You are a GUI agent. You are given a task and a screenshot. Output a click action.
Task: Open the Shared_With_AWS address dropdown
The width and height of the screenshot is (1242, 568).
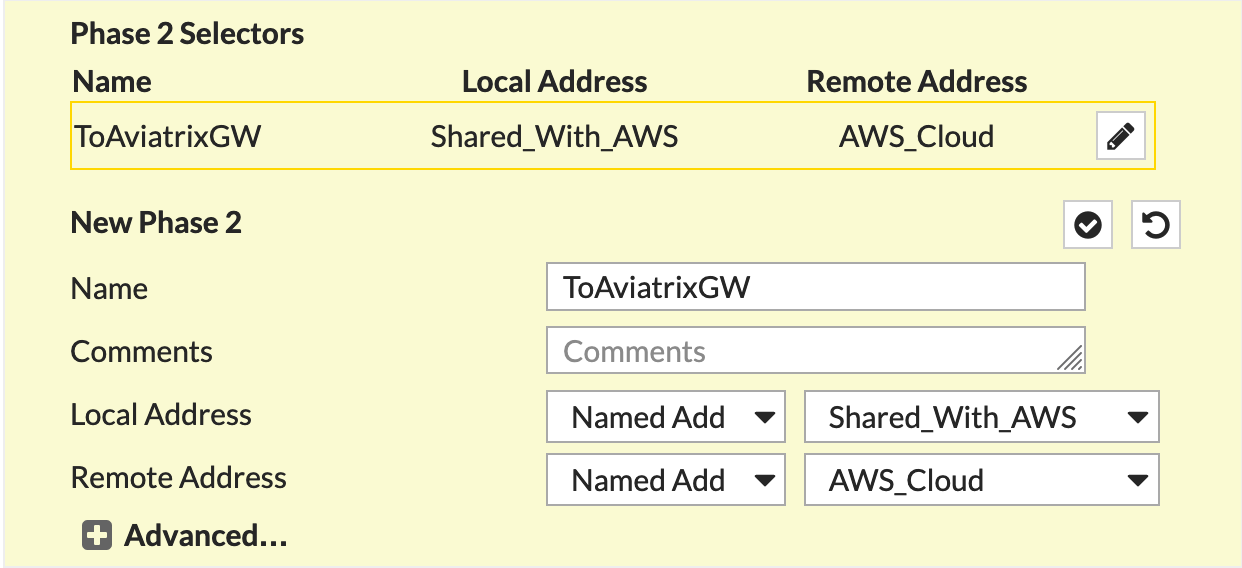tap(981, 417)
